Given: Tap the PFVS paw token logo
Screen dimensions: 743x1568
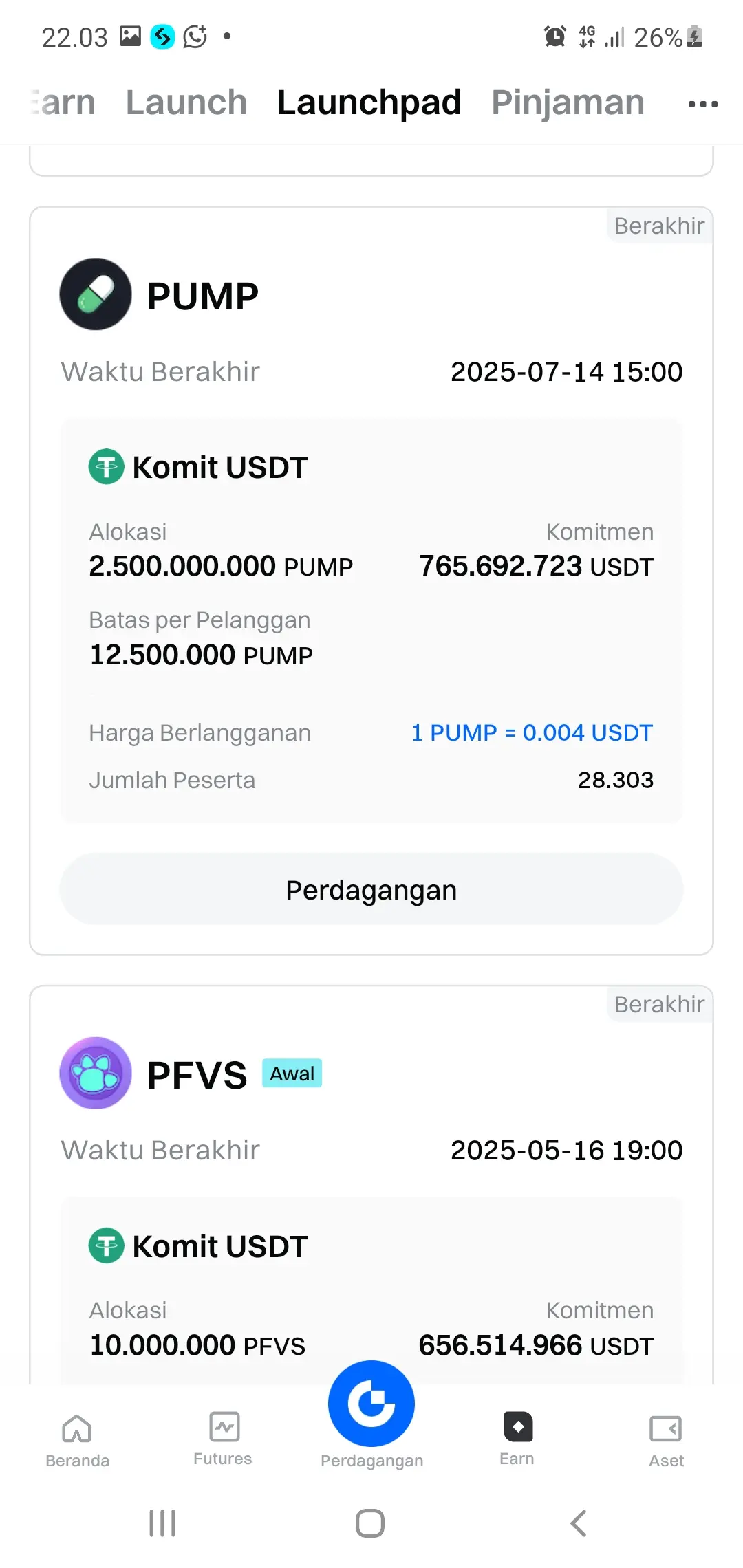Looking at the screenshot, I should pyautogui.click(x=96, y=1073).
